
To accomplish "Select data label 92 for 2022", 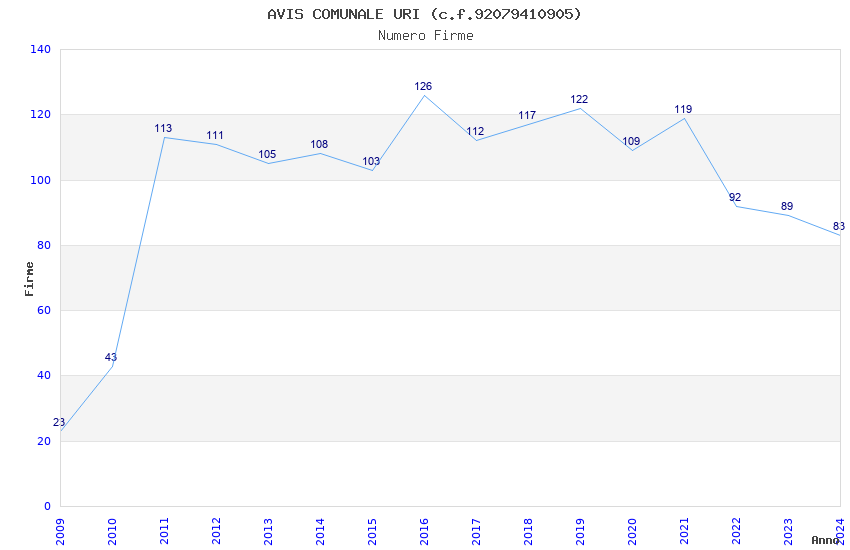I will 735,197.
